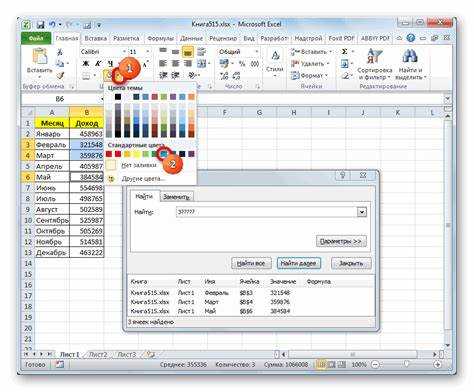
Task: Click the Параметры >> button
Action: (341, 241)
